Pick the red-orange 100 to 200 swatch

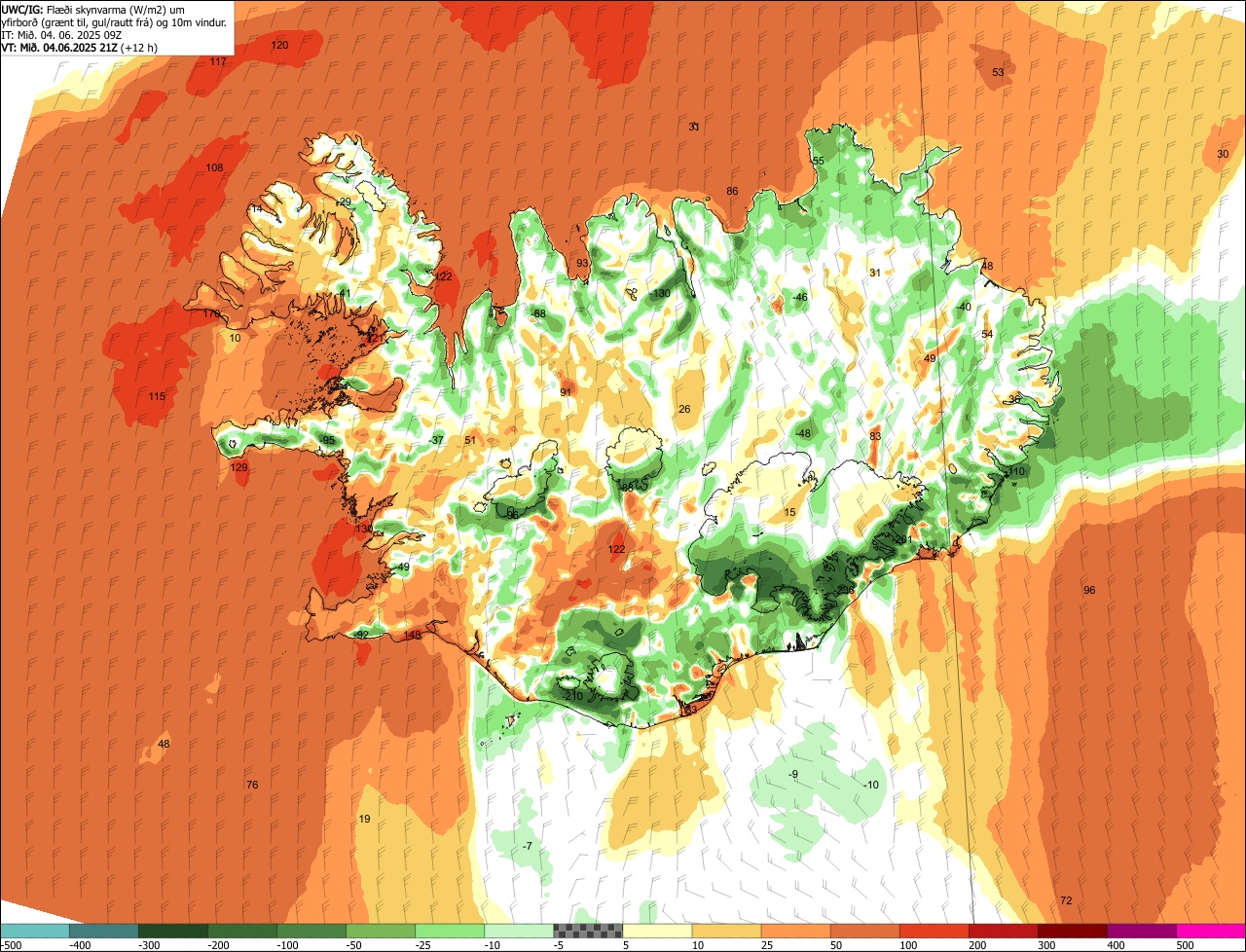click(934, 931)
